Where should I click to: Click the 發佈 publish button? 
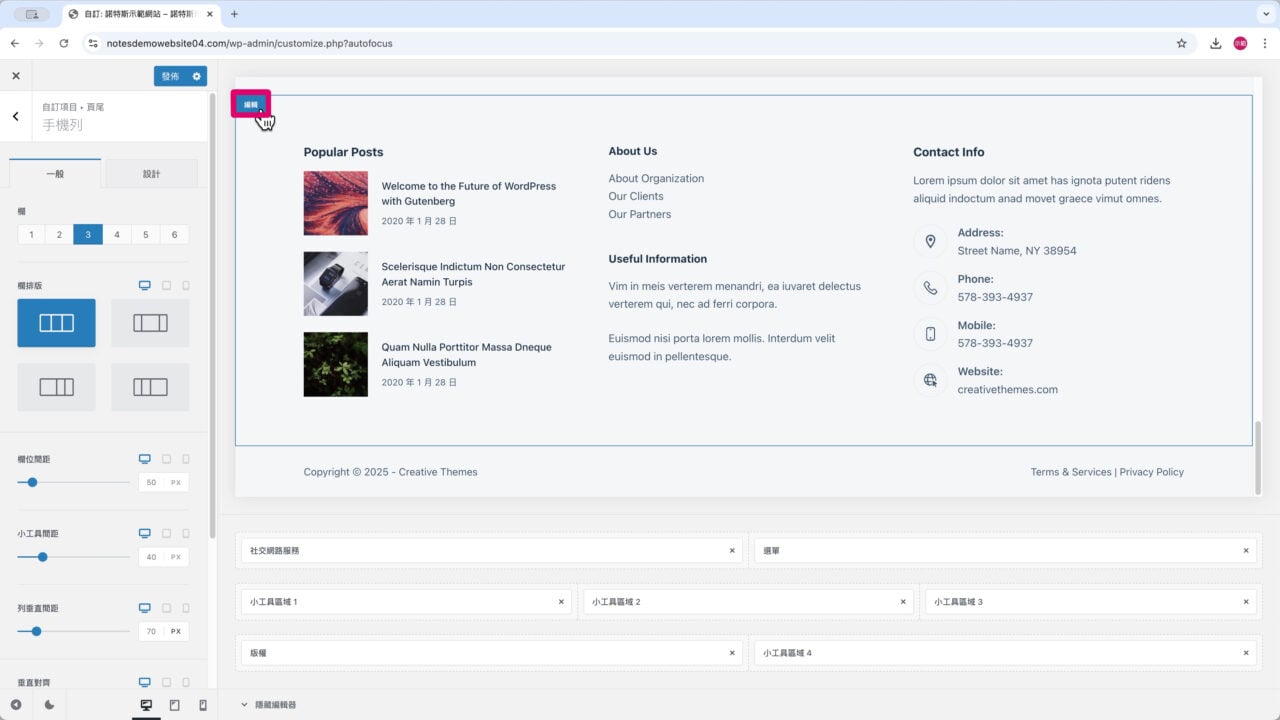pyautogui.click(x=170, y=76)
